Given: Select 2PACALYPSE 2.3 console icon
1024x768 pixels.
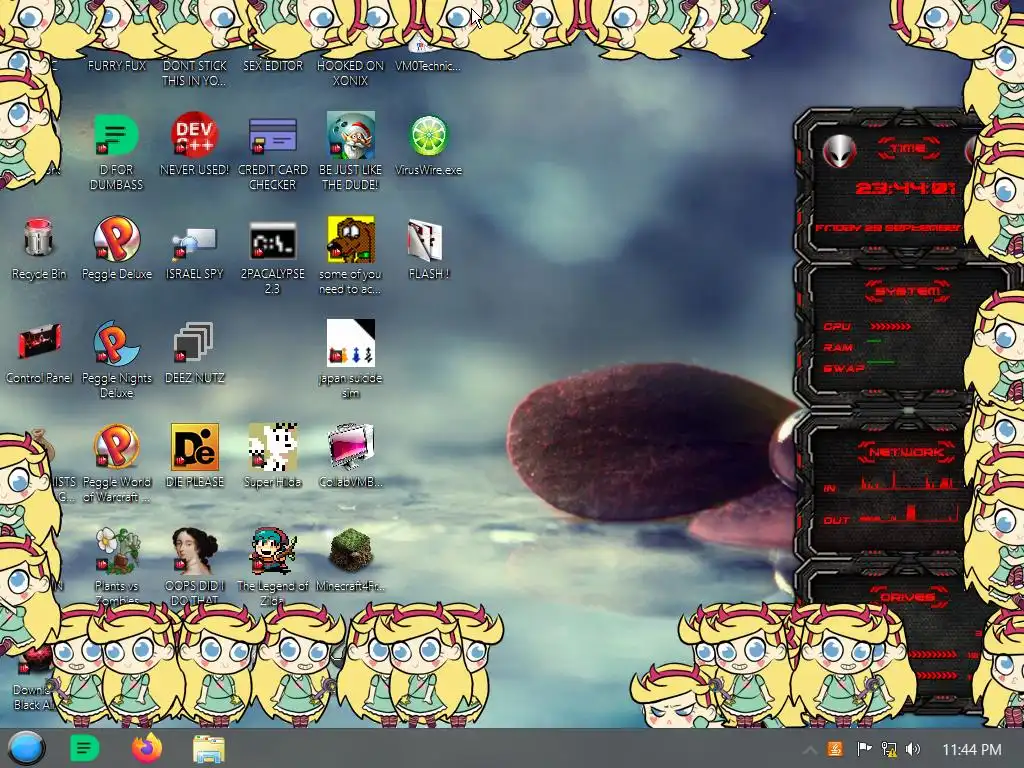Looking at the screenshot, I should (272, 240).
